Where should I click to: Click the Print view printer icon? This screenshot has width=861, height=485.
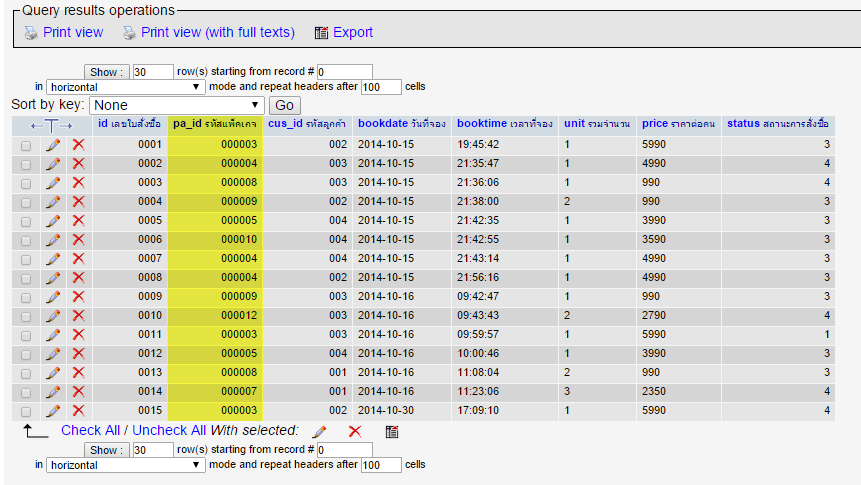pos(31,33)
